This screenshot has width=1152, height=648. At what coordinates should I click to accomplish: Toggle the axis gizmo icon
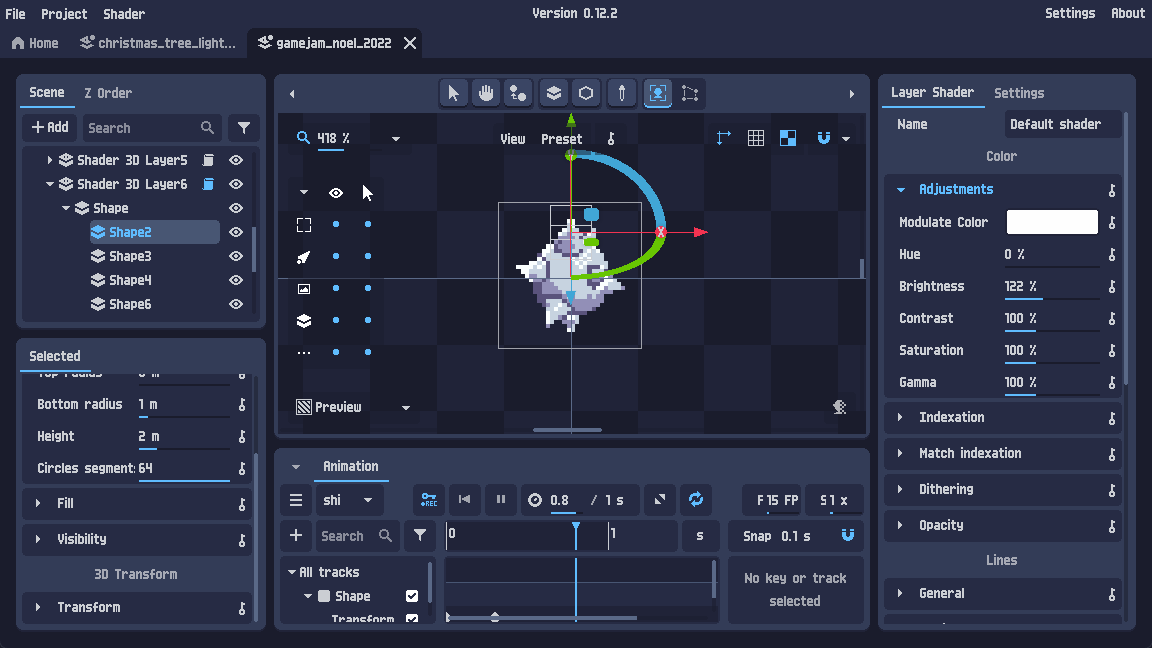[x=724, y=138]
